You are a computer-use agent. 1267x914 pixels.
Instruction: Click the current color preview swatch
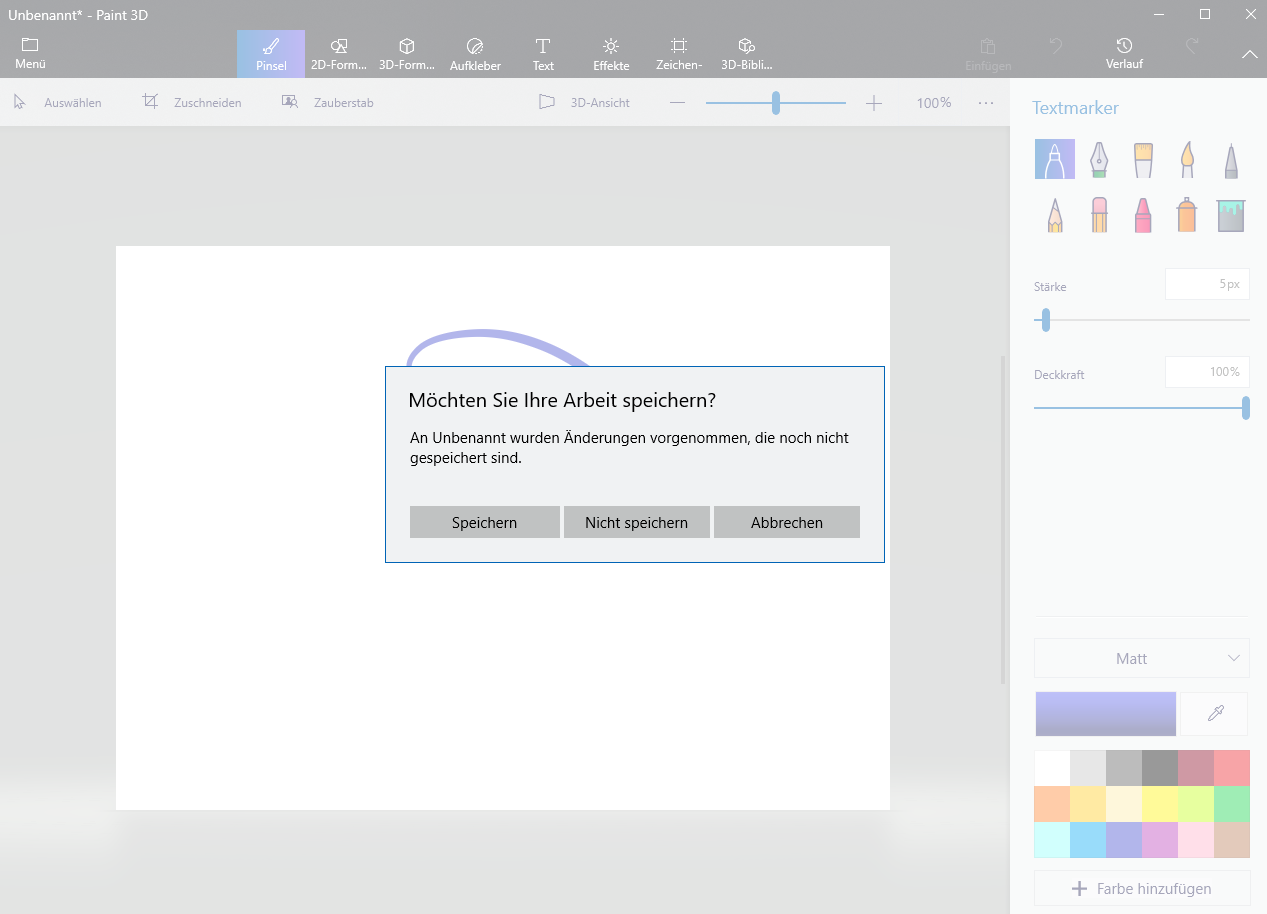click(1106, 714)
